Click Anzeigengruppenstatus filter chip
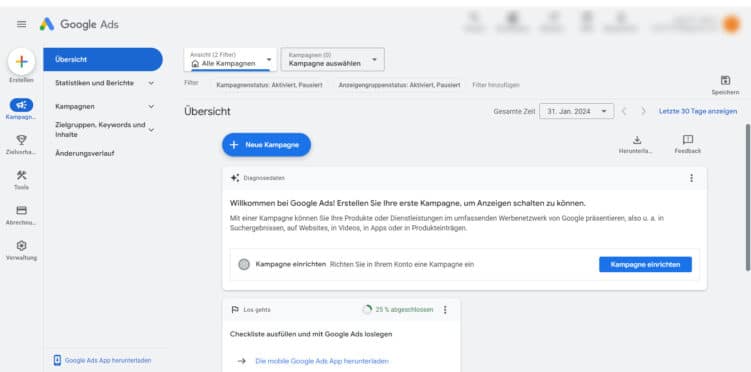Viewport: 751px width, 372px height. point(399,85)
